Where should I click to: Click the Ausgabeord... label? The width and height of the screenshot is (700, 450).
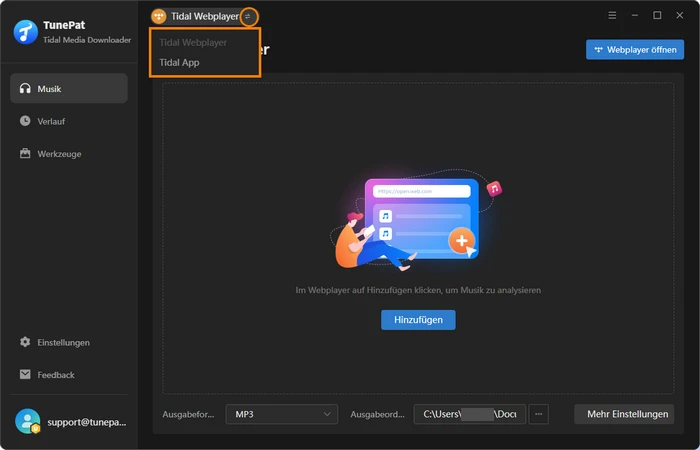pos(378,414)
